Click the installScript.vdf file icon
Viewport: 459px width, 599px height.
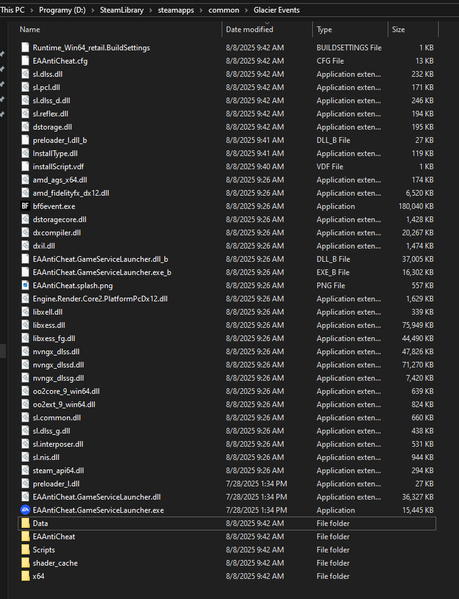coord(25,167)
